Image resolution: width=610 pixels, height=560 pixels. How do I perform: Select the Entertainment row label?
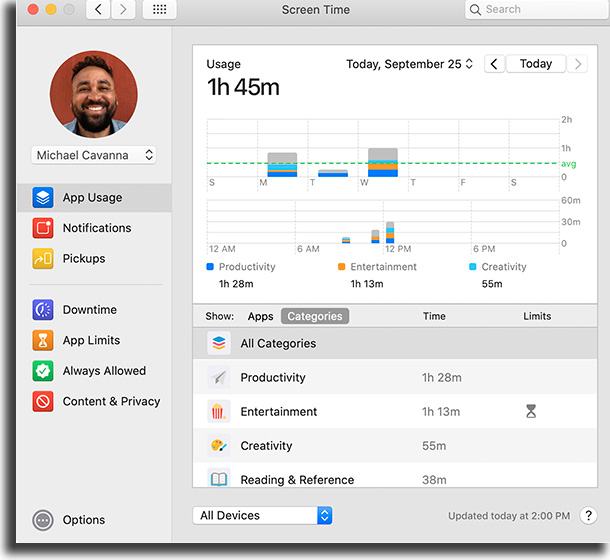click(279, 411)
